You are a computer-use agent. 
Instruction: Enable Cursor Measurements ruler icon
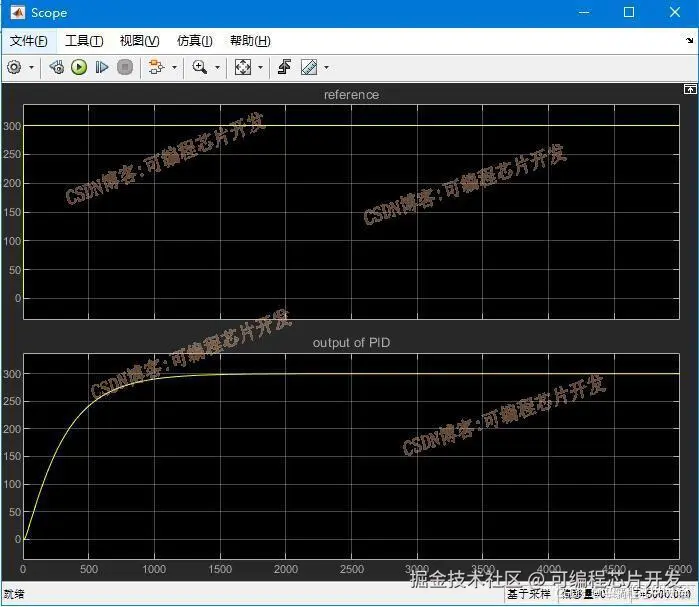coord(309,67)
